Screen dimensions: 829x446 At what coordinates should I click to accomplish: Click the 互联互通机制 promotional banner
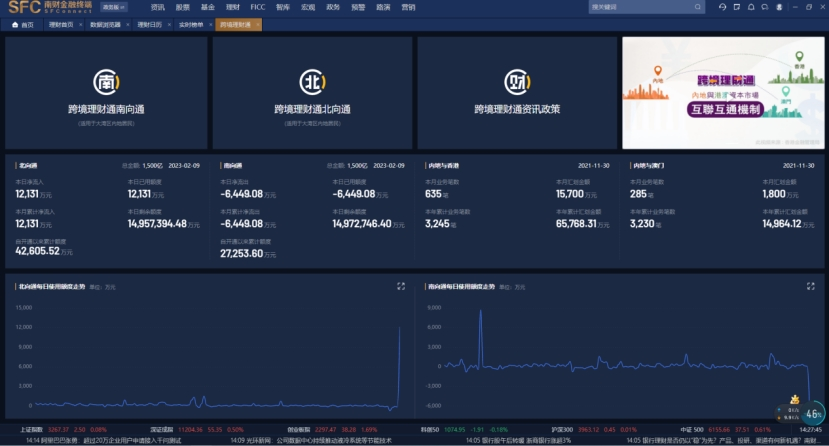[723, 92]
